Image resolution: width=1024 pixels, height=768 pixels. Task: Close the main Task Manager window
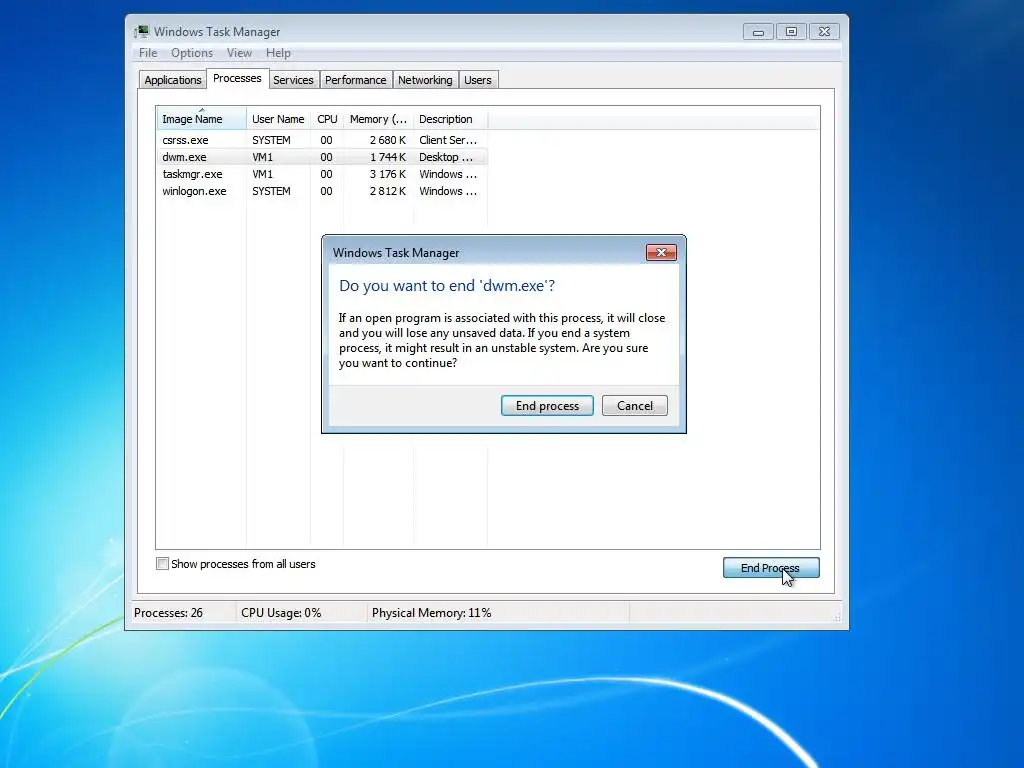pos(824,31)
